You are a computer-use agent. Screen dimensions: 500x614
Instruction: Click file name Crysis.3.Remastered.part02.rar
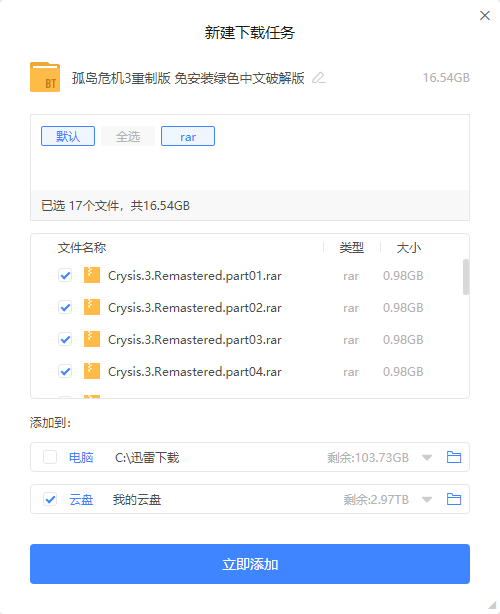point(195,308)
